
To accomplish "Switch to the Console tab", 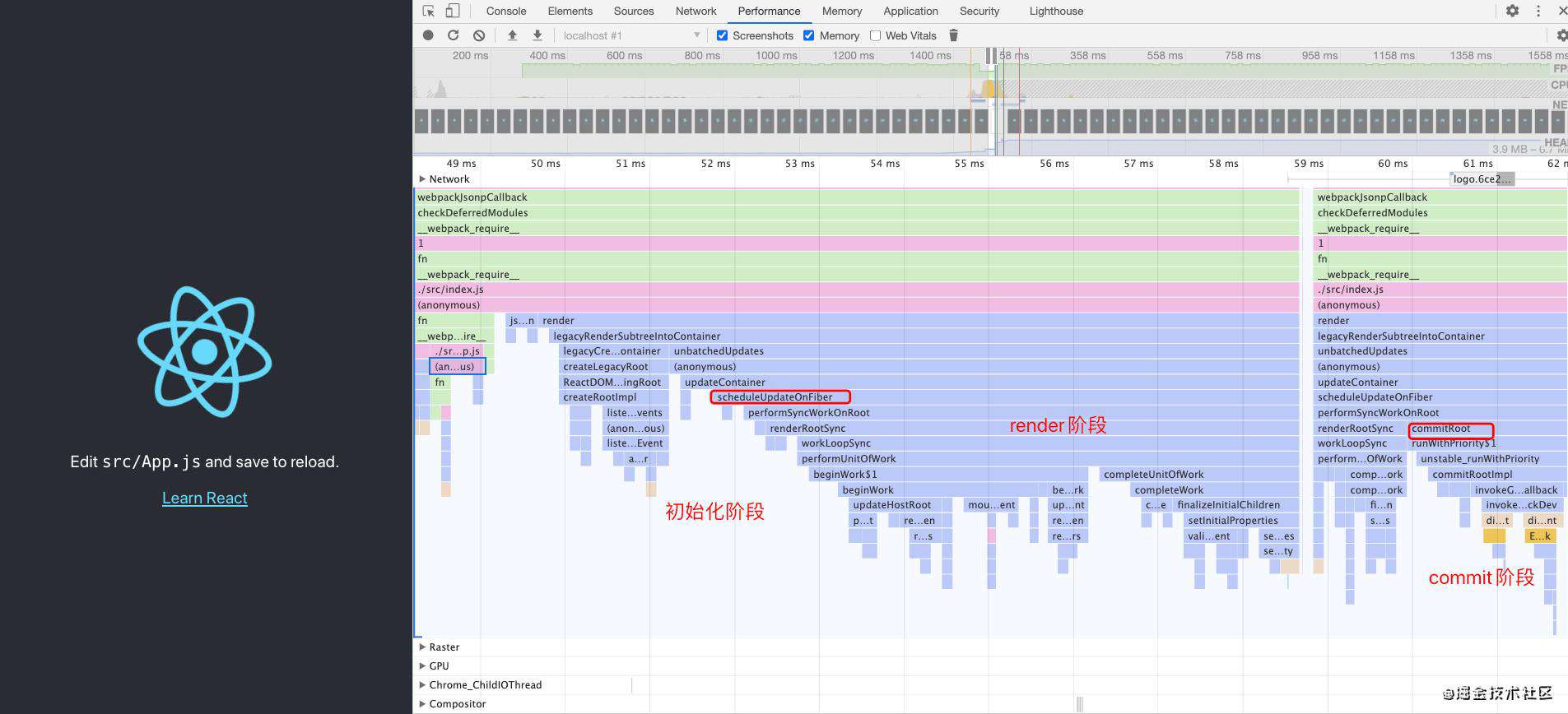I will point(506,11).
